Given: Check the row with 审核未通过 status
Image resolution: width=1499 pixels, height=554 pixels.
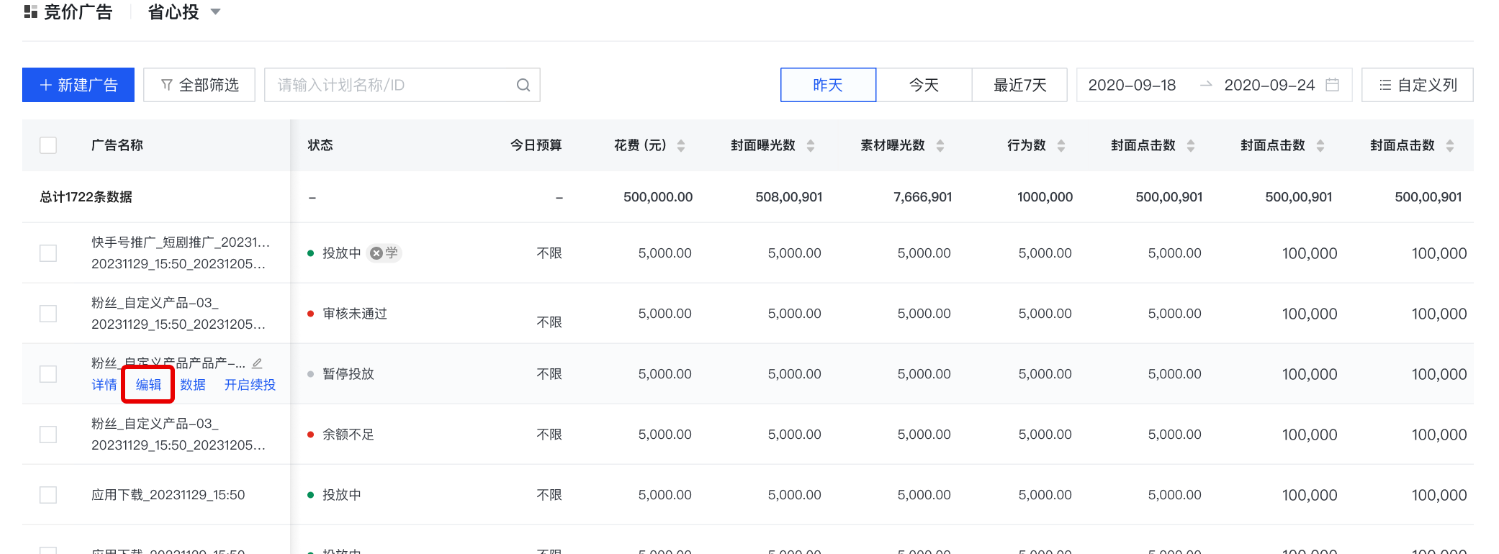Looking at the screenshot, I should click(x=48, y=314).
